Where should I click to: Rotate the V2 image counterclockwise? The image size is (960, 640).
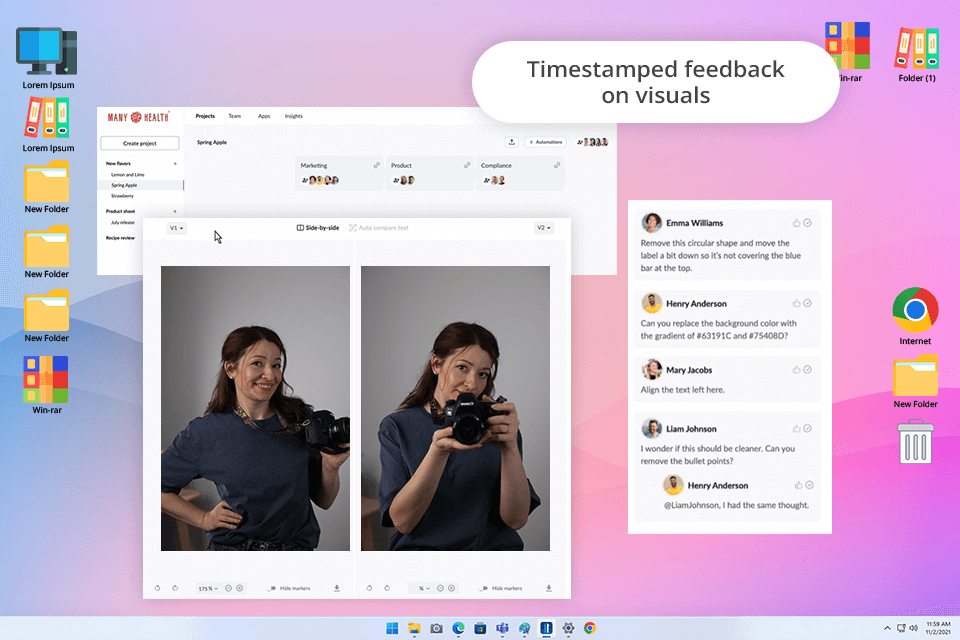[369, 588]
